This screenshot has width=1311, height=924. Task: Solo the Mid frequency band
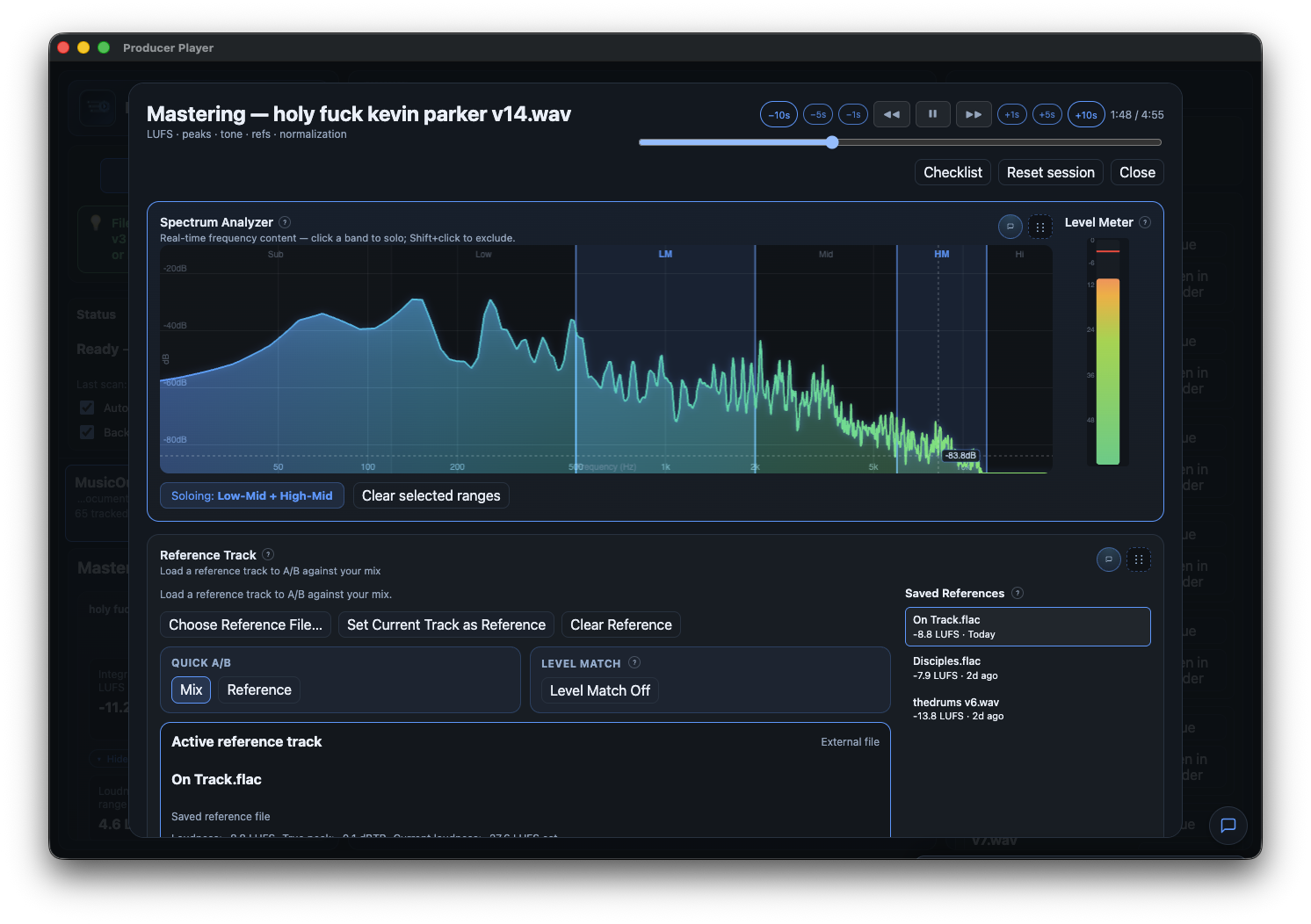826,255
